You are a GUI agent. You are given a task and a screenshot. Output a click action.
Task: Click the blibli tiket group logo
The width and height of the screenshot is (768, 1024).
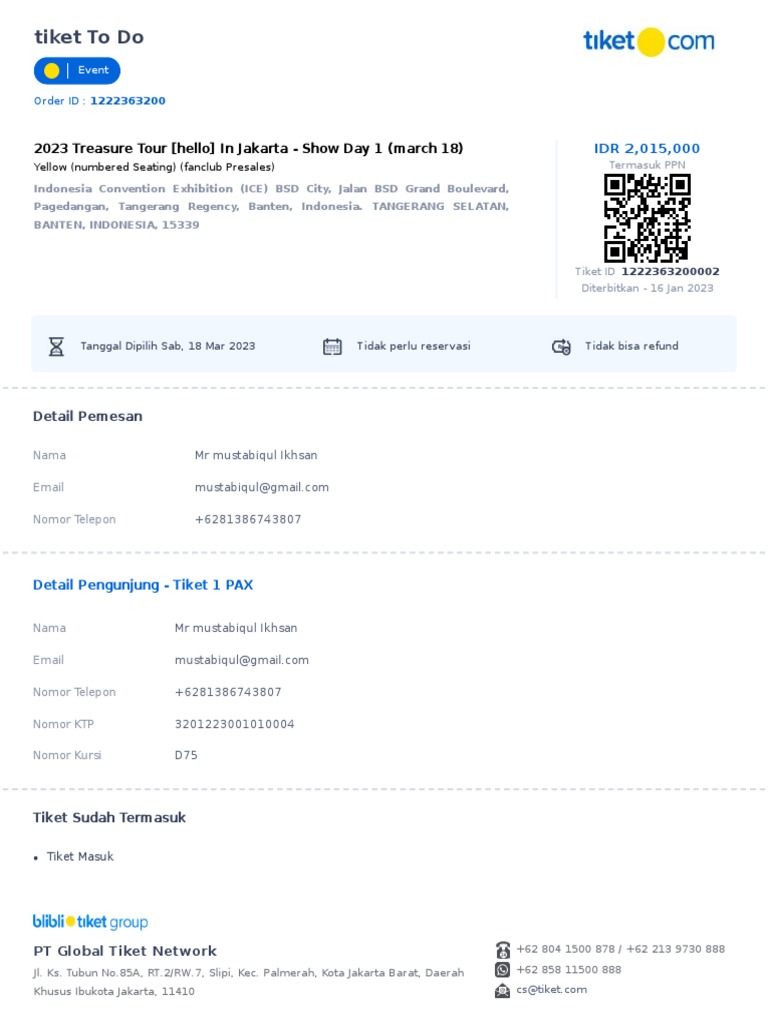click(x=90, y=921)
